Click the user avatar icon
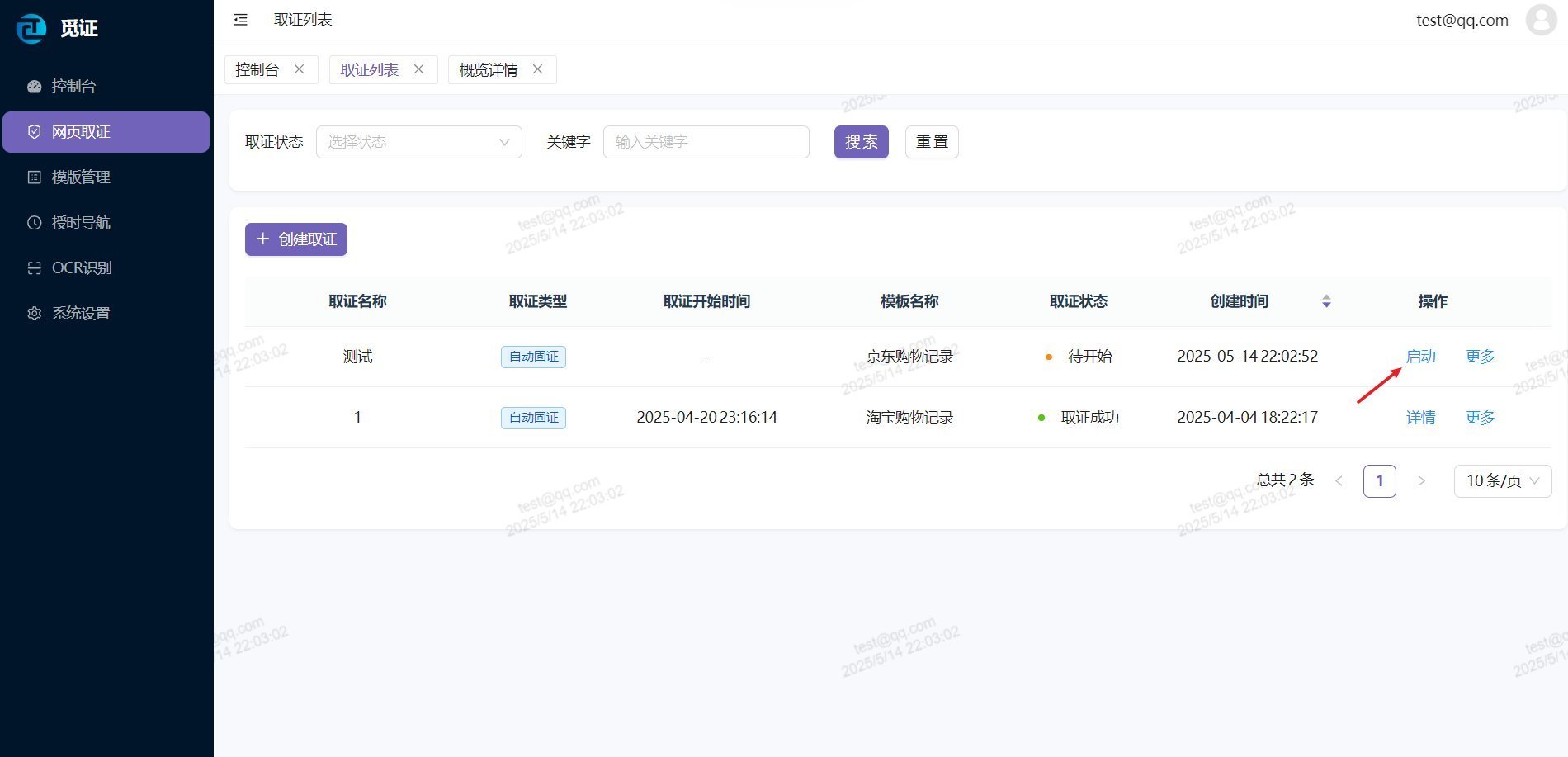The image size is (1568, 757). click(x=1540, y=20)
